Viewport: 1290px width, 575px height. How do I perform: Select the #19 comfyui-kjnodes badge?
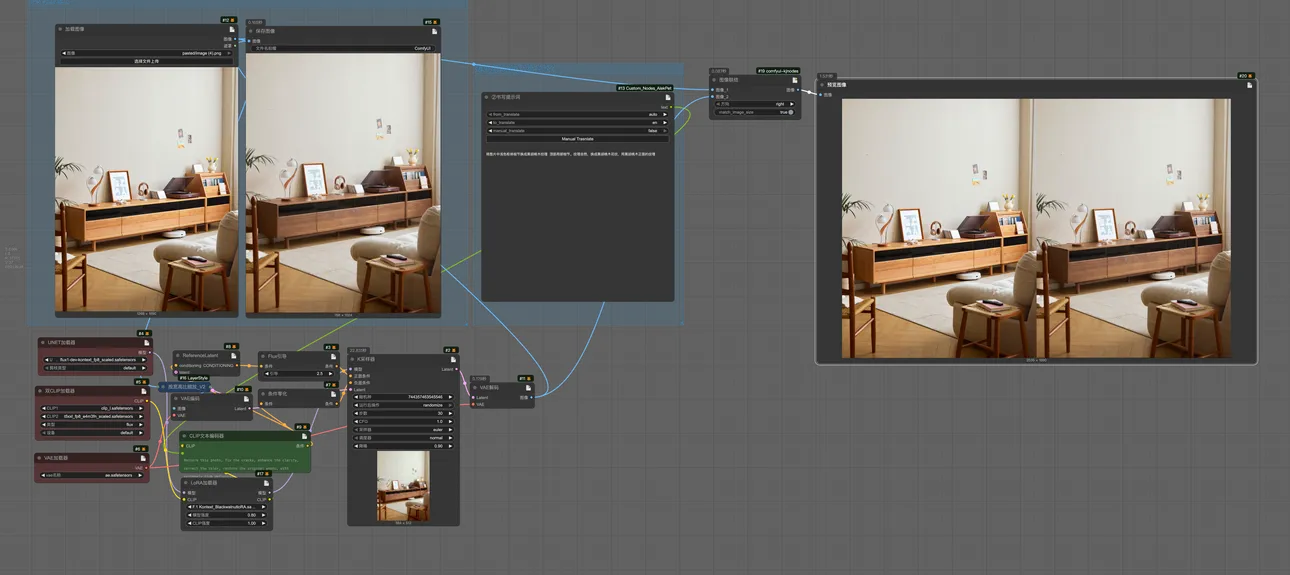click(778, 71)
